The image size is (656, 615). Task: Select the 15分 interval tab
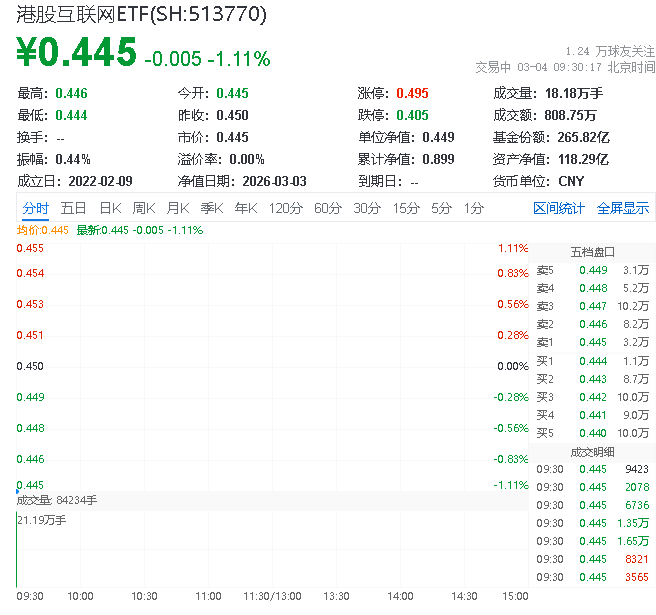(405, 208)
